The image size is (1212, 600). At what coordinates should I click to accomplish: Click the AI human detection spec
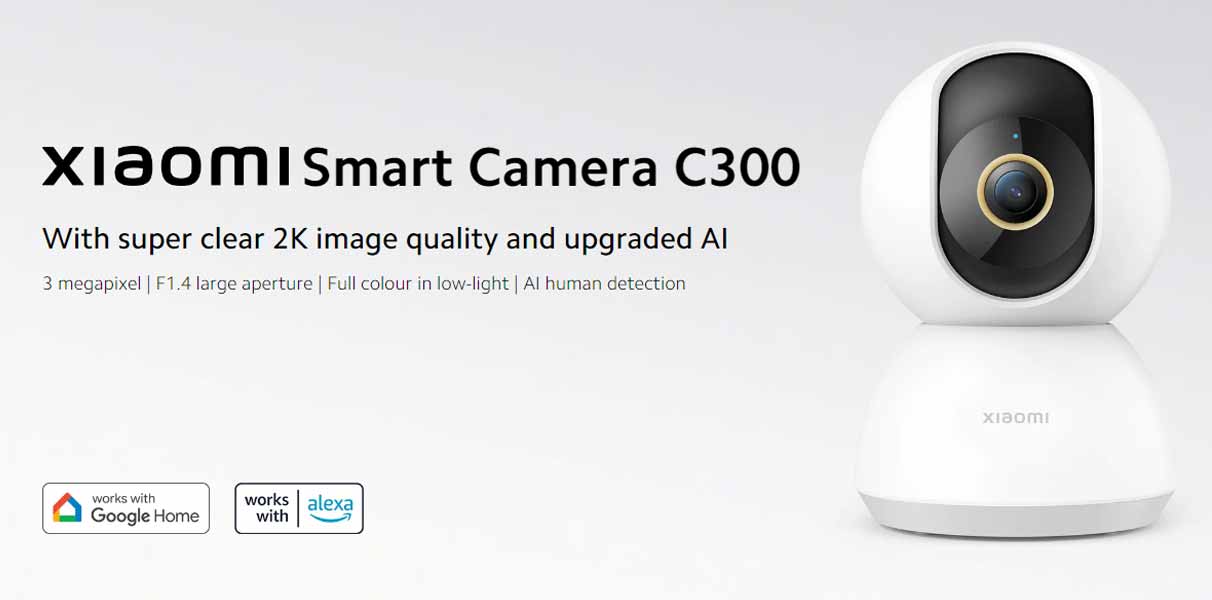pyautogui.click(x=604, y=284)
